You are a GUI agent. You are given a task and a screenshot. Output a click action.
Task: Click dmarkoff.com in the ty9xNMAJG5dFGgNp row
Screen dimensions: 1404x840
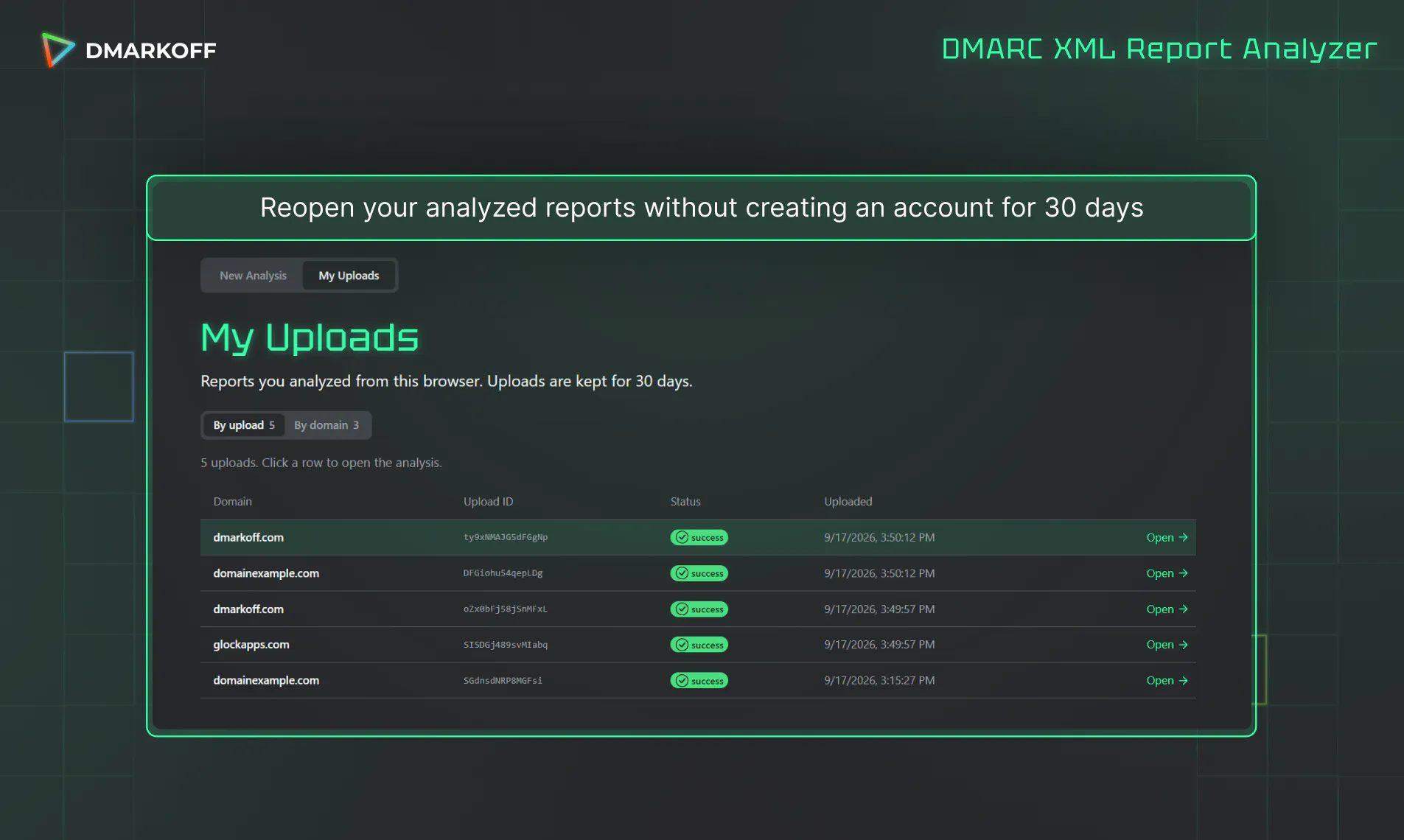tap(248, 538)
